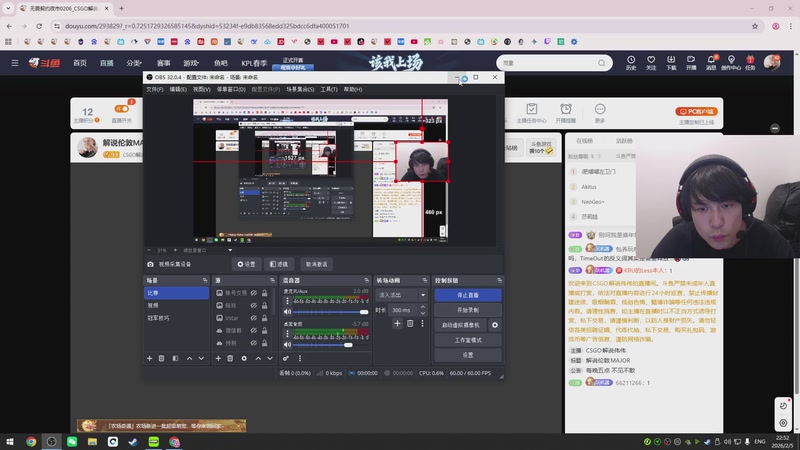800x450 pixels.
Task: Open 设置 in the Controls panel
Action: [x=468, y=355]
